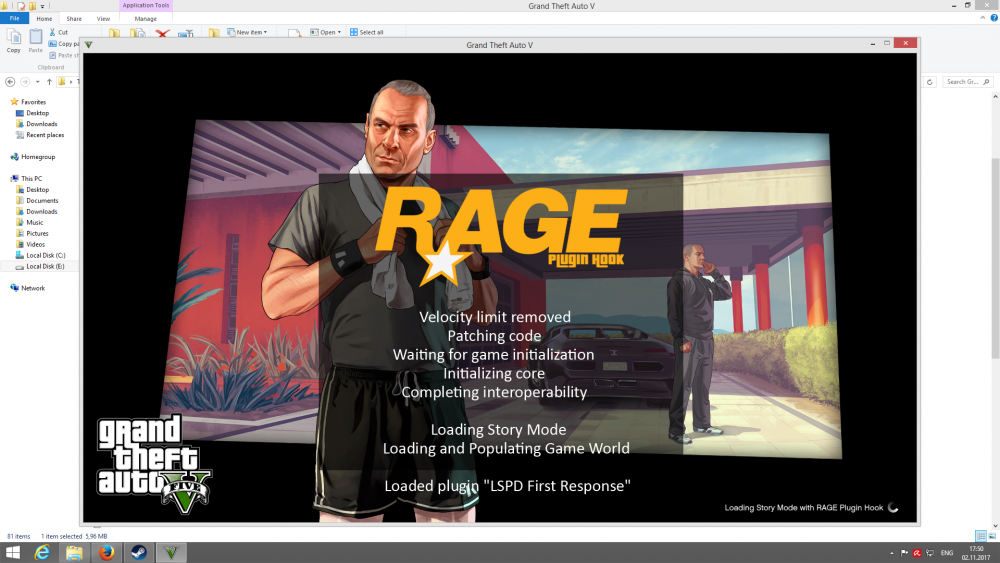Click the red X Delete icon in ribbon
The image size is (1000, 563).
coord(162,33)
